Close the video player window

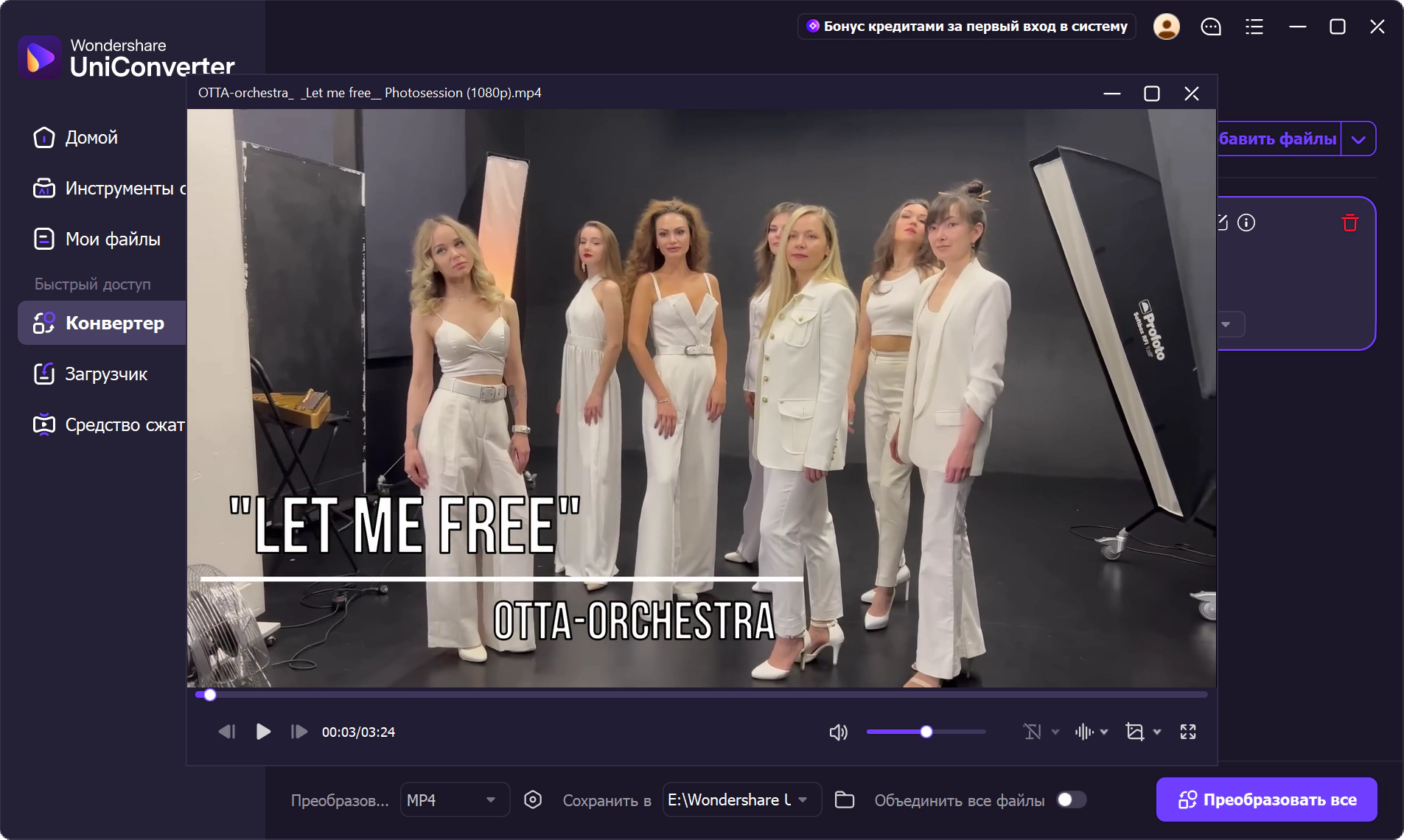pos(1192,94)
